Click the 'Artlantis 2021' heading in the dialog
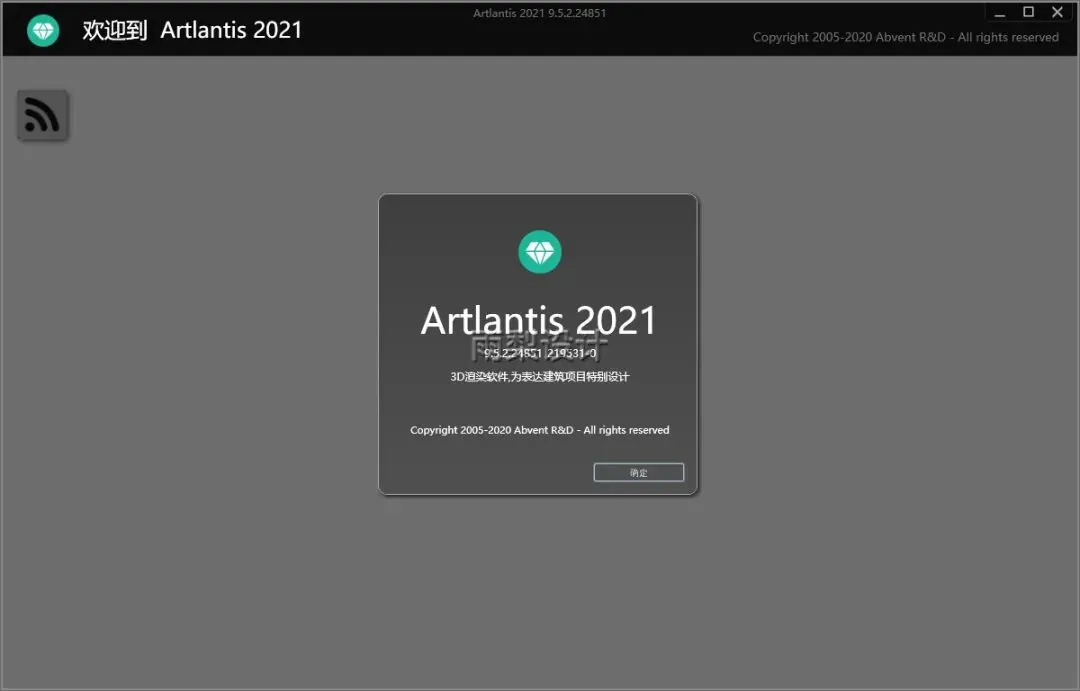The image size is (1080, 691). point(539,321)
